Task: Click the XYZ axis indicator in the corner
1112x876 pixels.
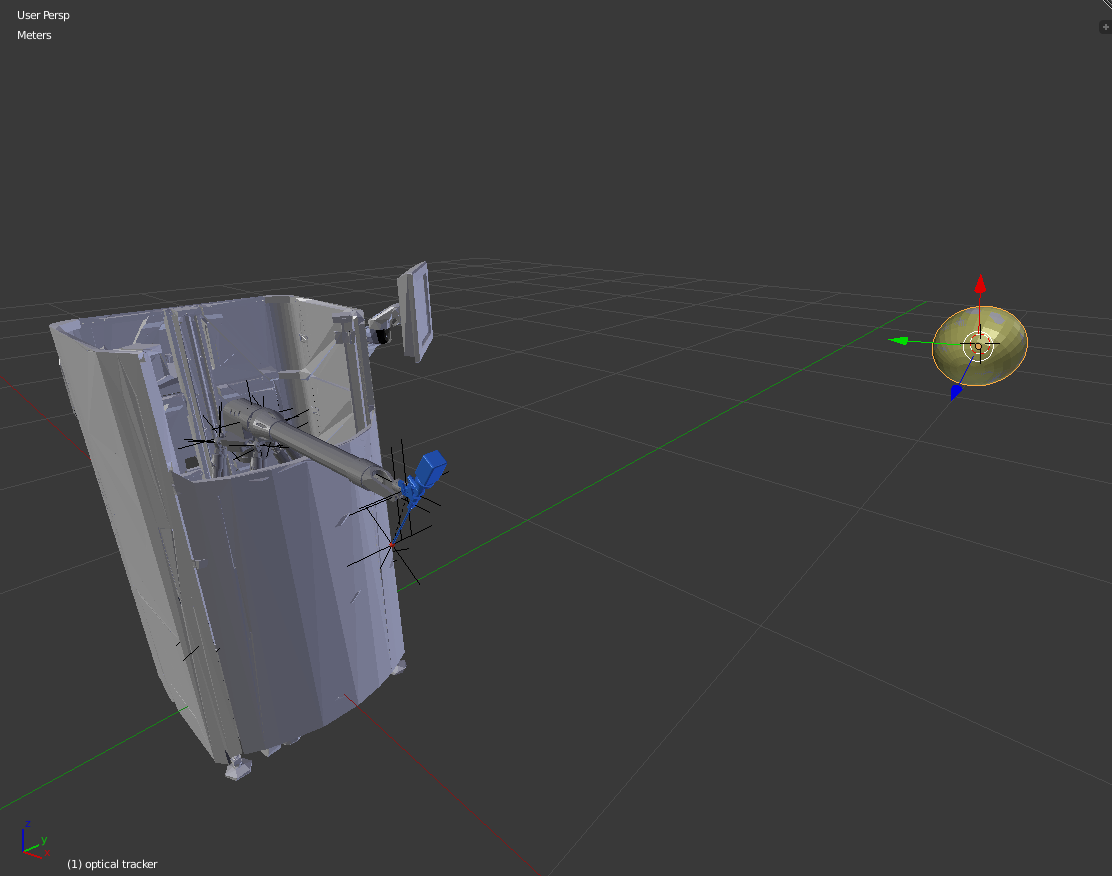Action: [x=34, y=841]
